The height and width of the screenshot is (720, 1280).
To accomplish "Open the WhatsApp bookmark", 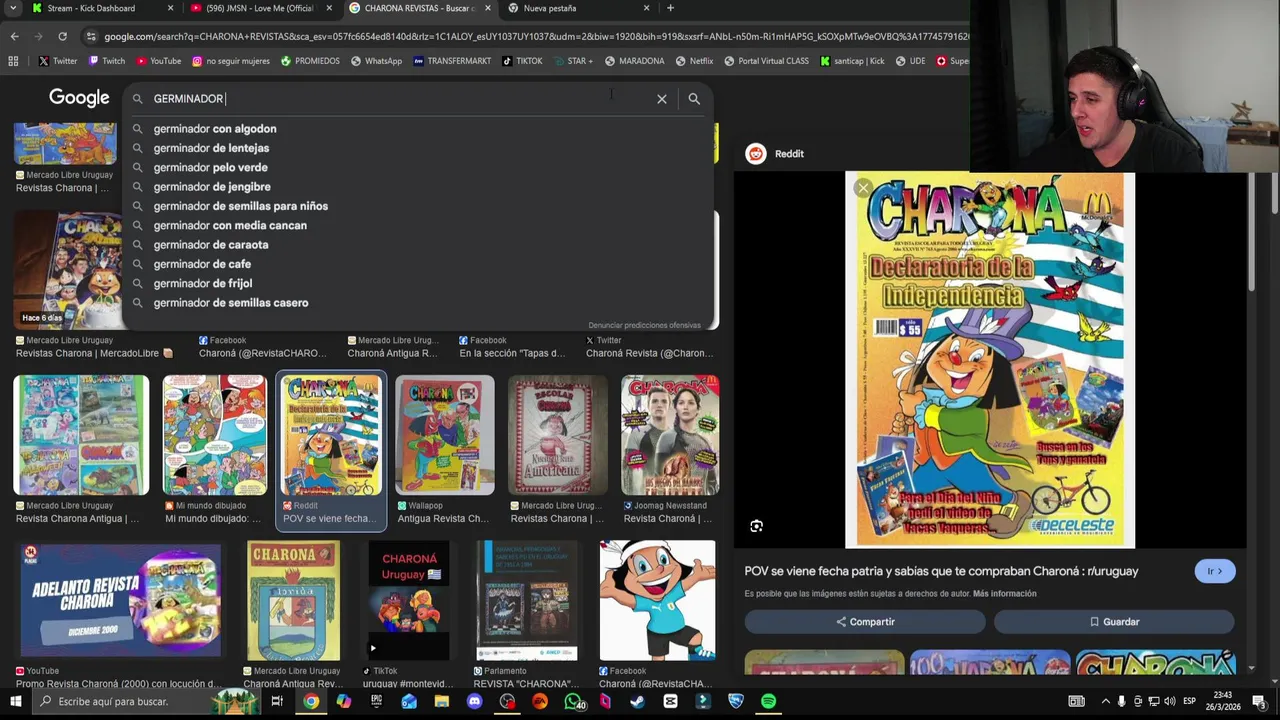I will click(x=376, y=61).
